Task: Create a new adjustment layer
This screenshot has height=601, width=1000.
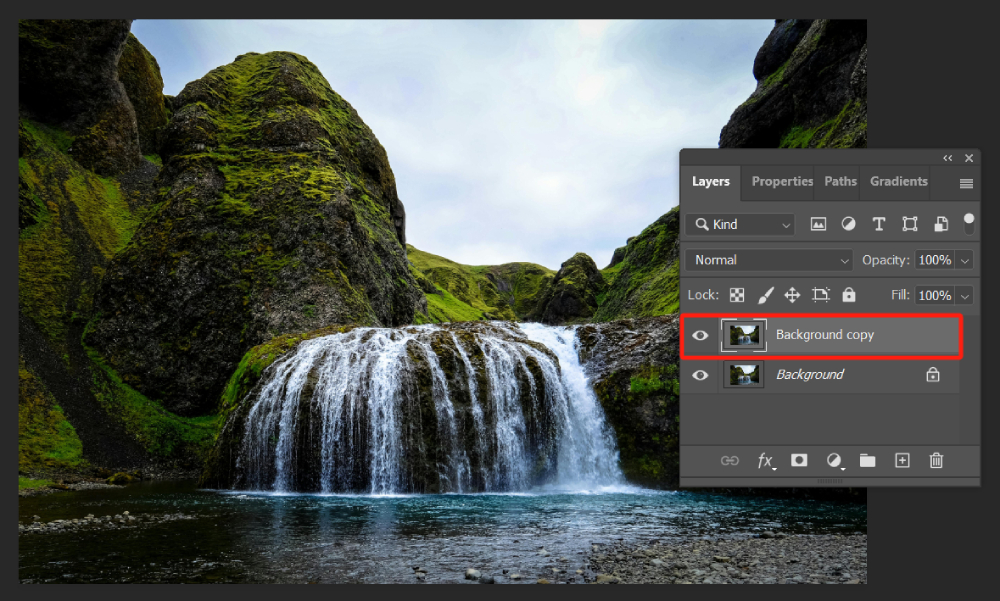Action: tap(834, 460)
